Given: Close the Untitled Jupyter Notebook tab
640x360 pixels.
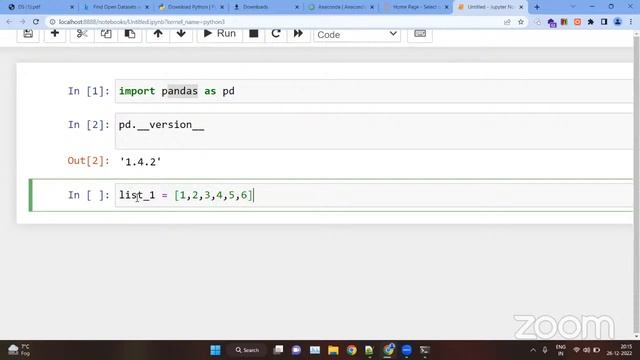Looking at the screenshot, I should [521, 7].
